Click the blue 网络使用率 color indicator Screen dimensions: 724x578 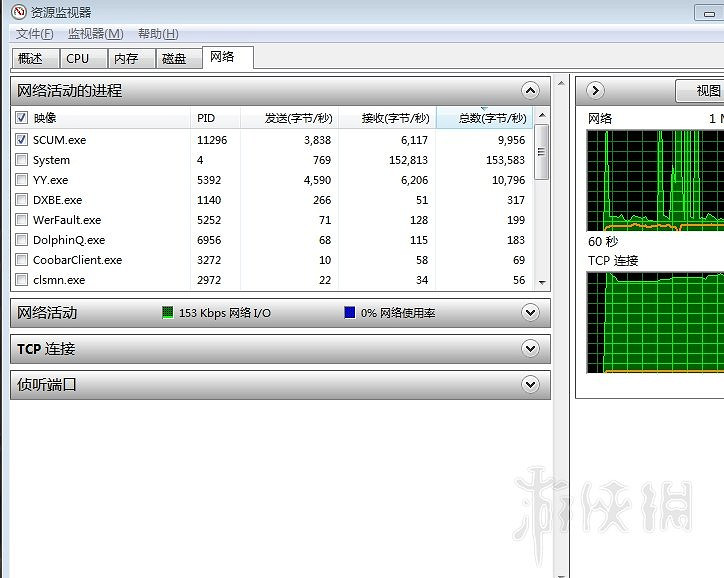tap(350, 313)
